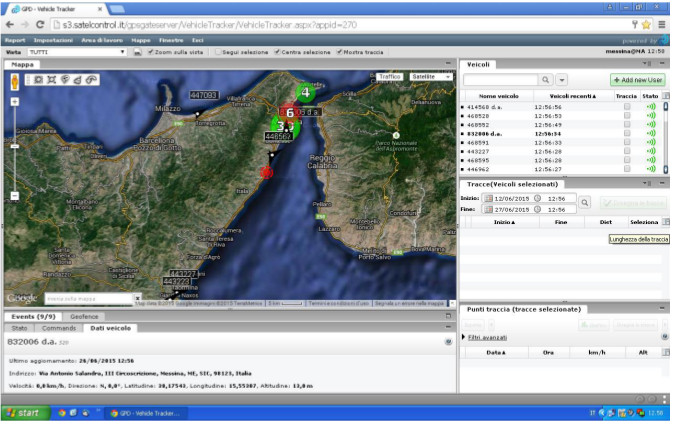Click the magnifier icon in the Veicoli search
This screenshot has width=675, height=428.
546,79
